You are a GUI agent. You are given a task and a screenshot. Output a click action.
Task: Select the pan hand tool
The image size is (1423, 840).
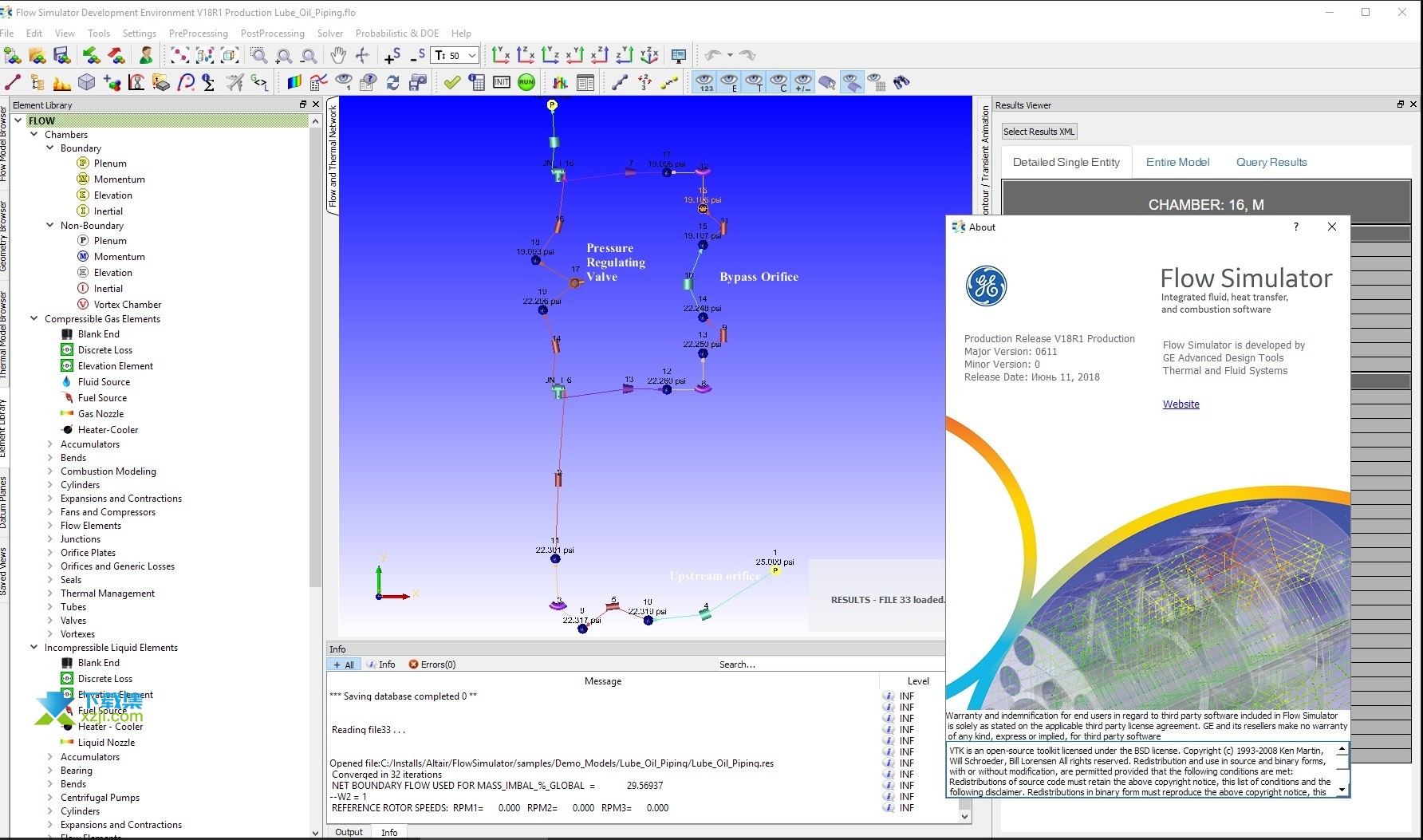coord(338,55)
